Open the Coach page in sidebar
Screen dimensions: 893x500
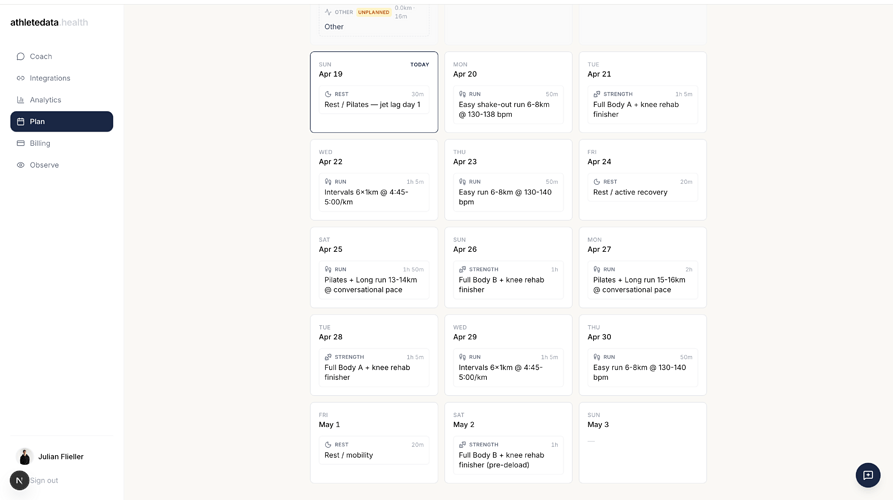click(62, 56)
